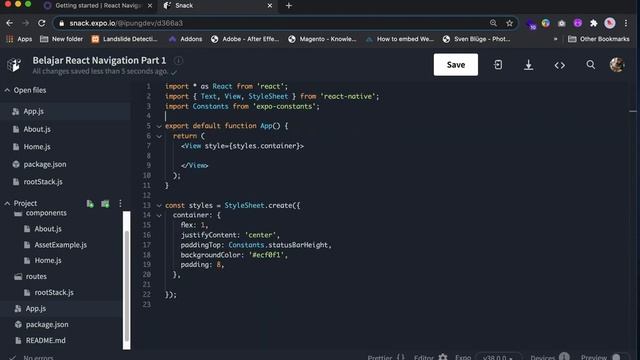Open the Magento Knowledge bookmark

[322, 39]
